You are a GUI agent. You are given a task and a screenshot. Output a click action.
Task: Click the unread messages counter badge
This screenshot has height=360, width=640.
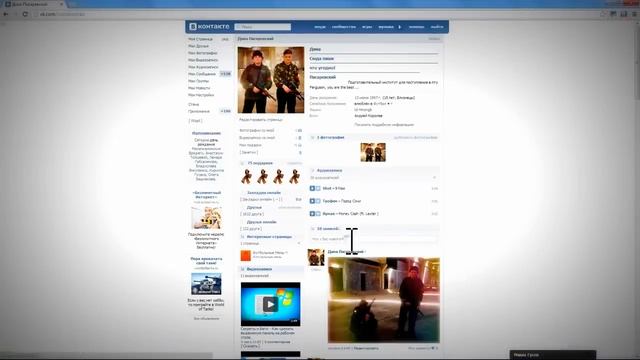225,74
